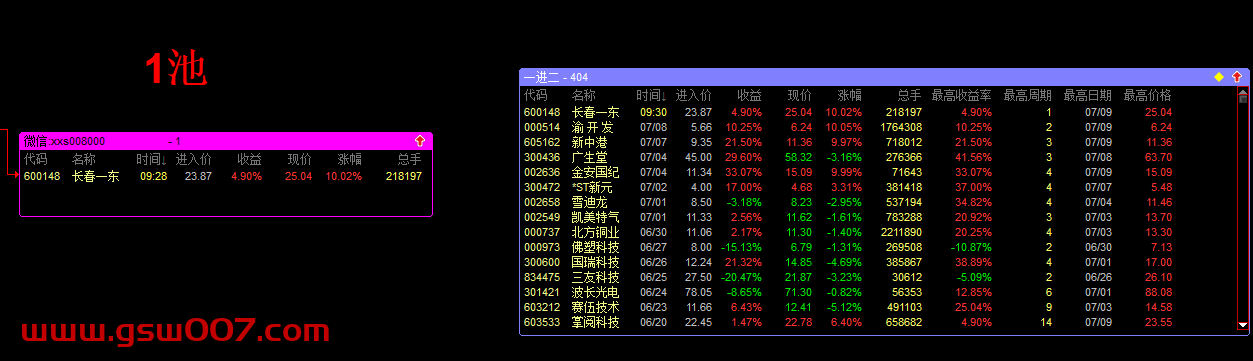Select stock row 渝开发 000514

880,128
